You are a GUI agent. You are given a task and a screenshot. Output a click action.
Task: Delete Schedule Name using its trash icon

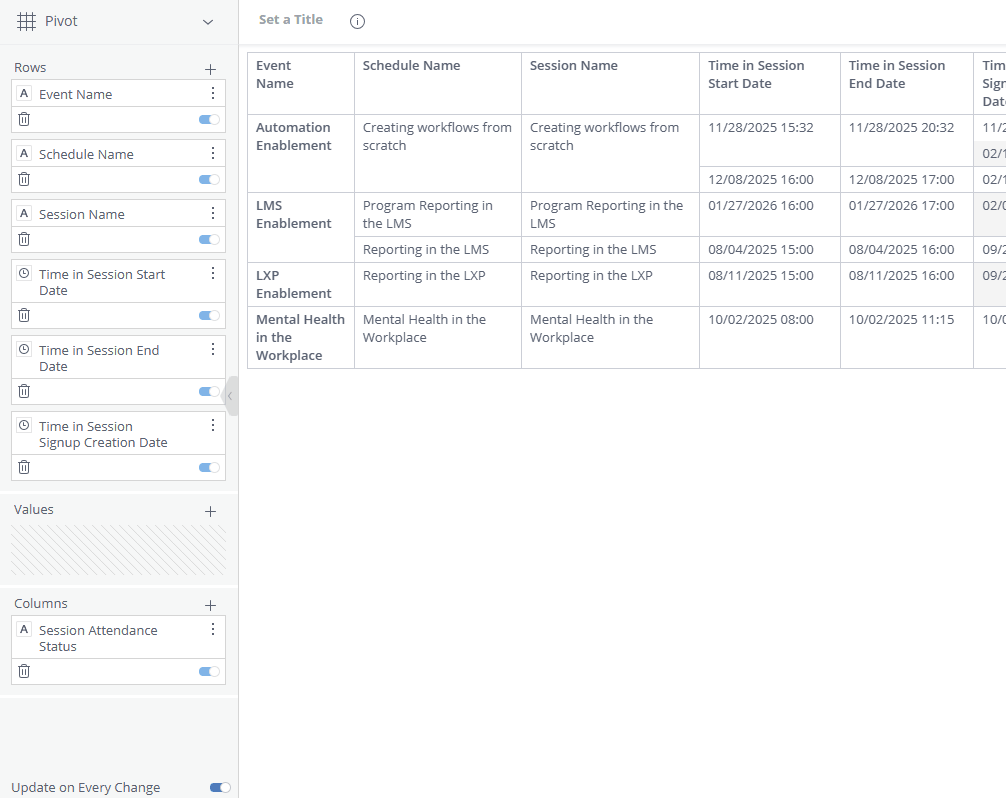pyautogui.click(x=23, y=179)
